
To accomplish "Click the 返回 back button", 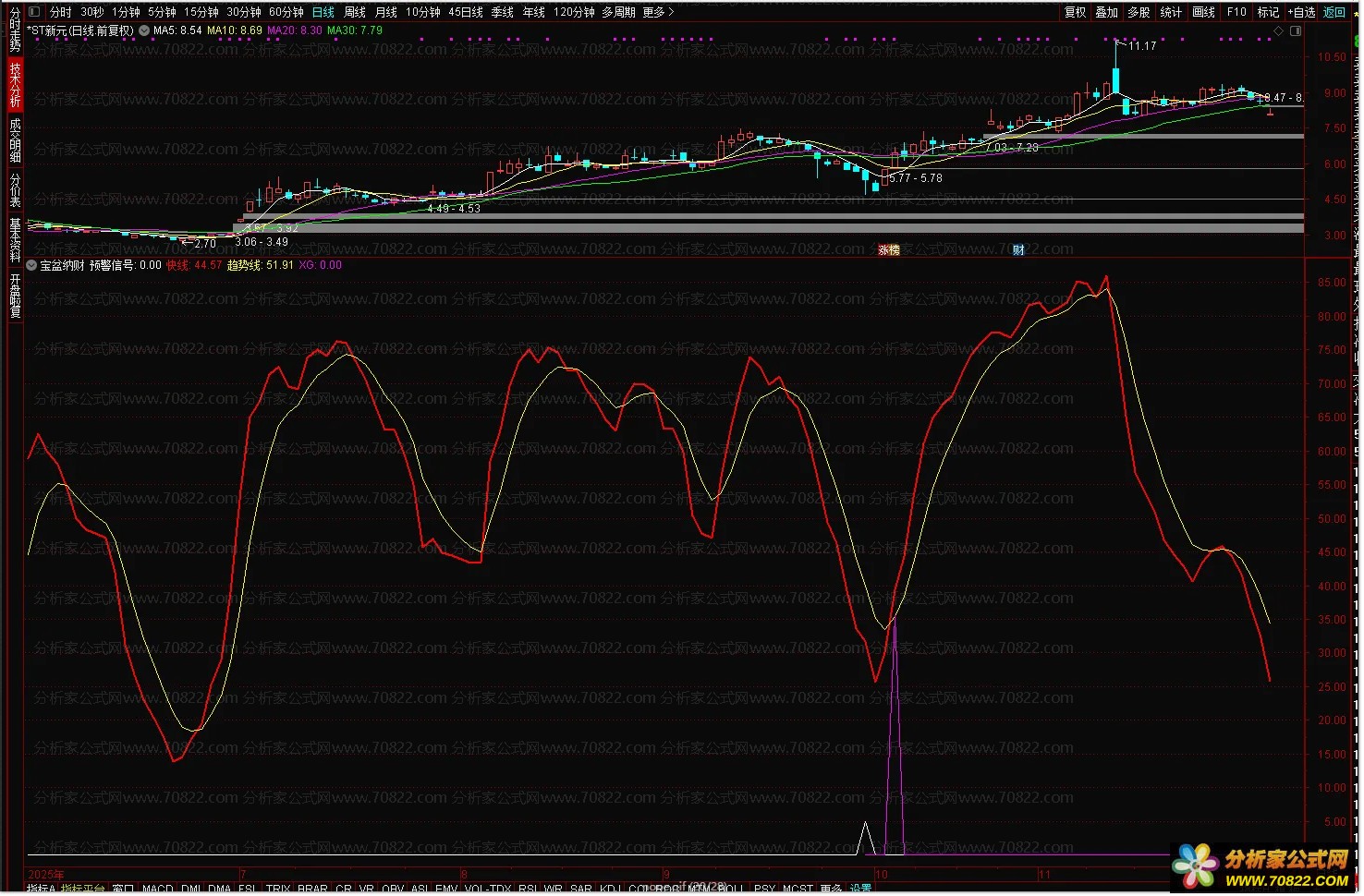I will [1334, 12].
